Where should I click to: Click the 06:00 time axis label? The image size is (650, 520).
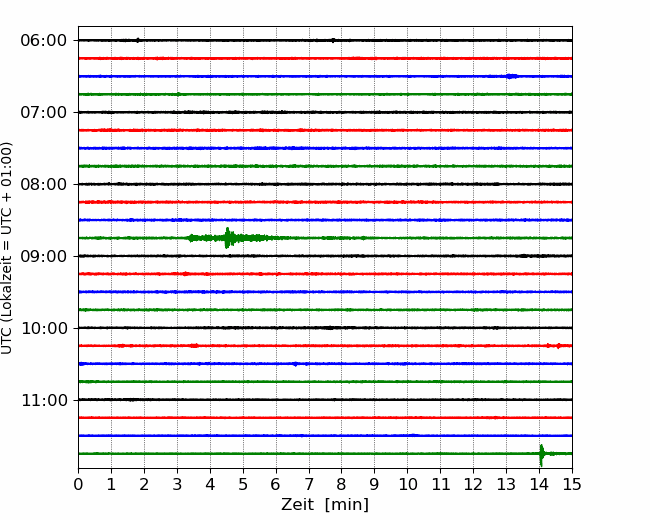[x=44, y=41]
